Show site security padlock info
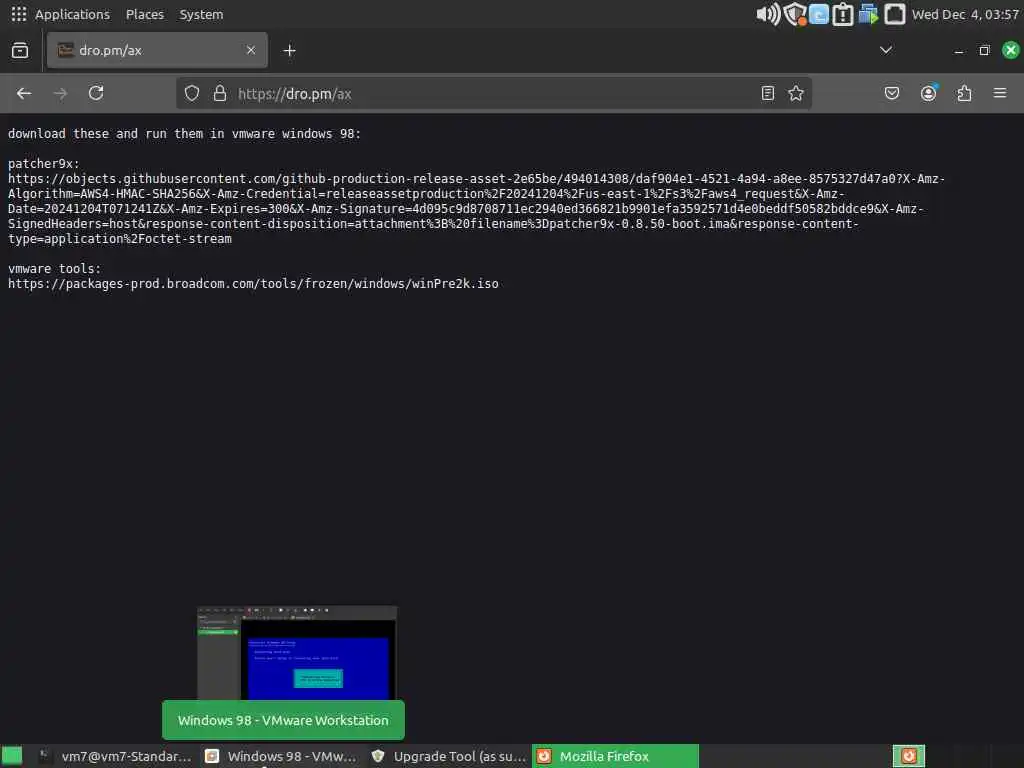The width and height of the screenshot is (1024, 768). pyautogui.click(x=220, y=93)
